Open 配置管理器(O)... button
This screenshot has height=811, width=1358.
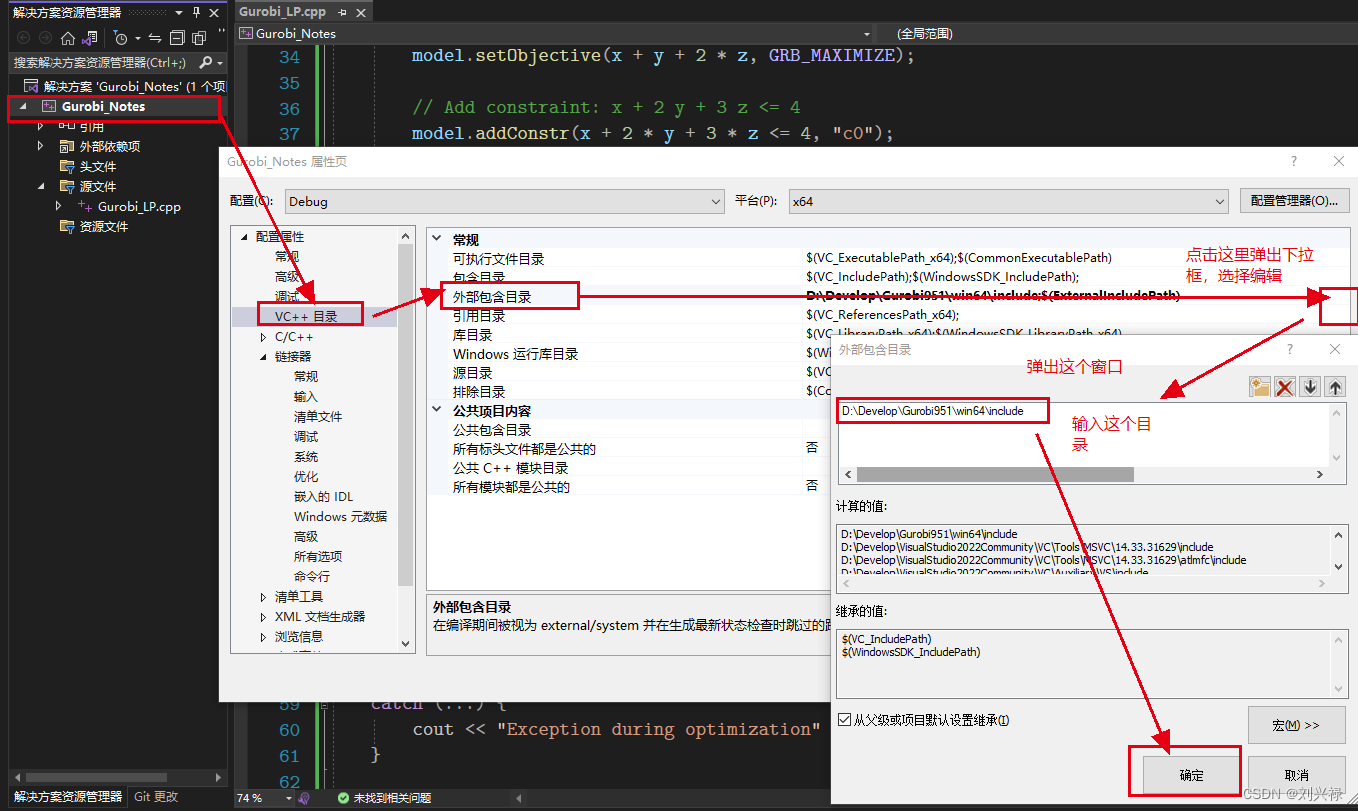tap(1294, 201)
